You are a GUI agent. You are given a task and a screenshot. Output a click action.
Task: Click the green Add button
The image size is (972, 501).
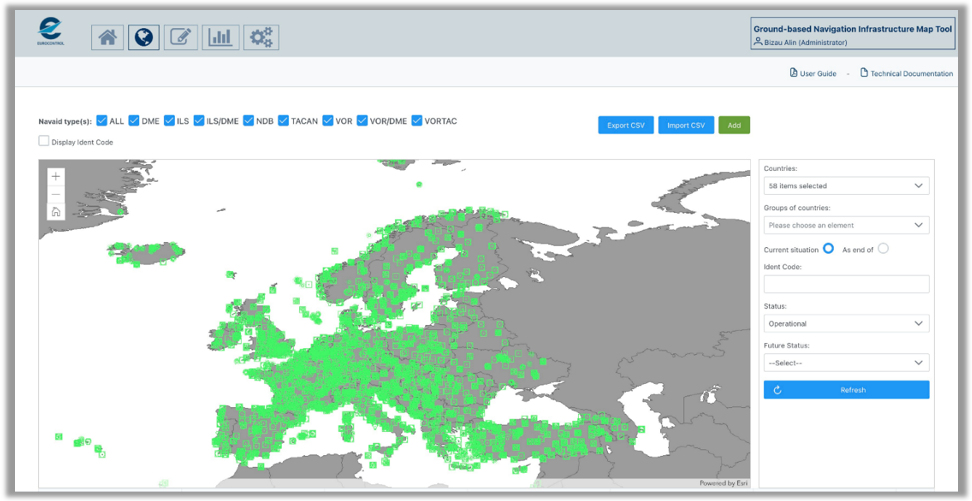pos(734,125)
